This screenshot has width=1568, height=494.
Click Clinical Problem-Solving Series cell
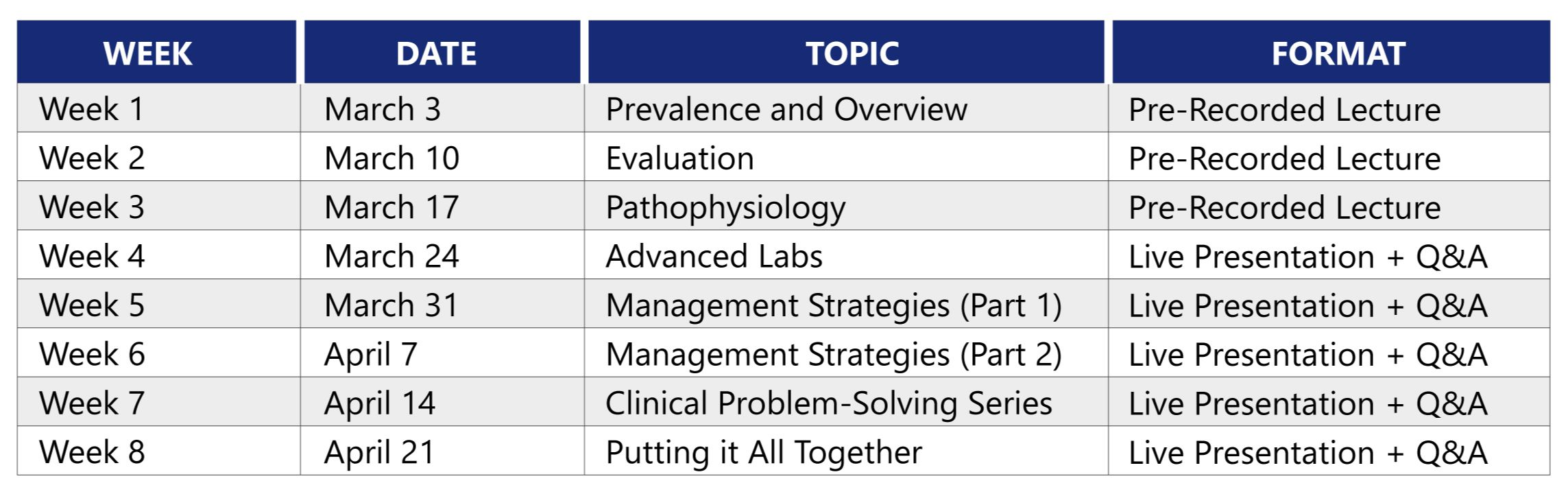click(x=846, y=401)
